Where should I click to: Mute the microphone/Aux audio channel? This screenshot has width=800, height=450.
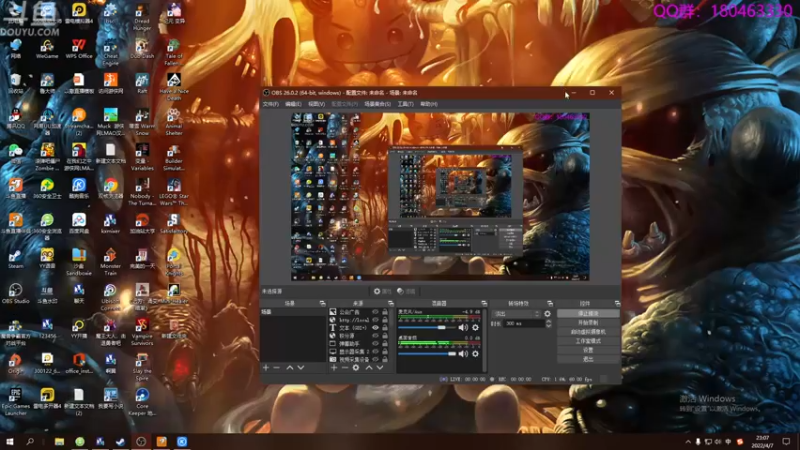click(463, 328)
